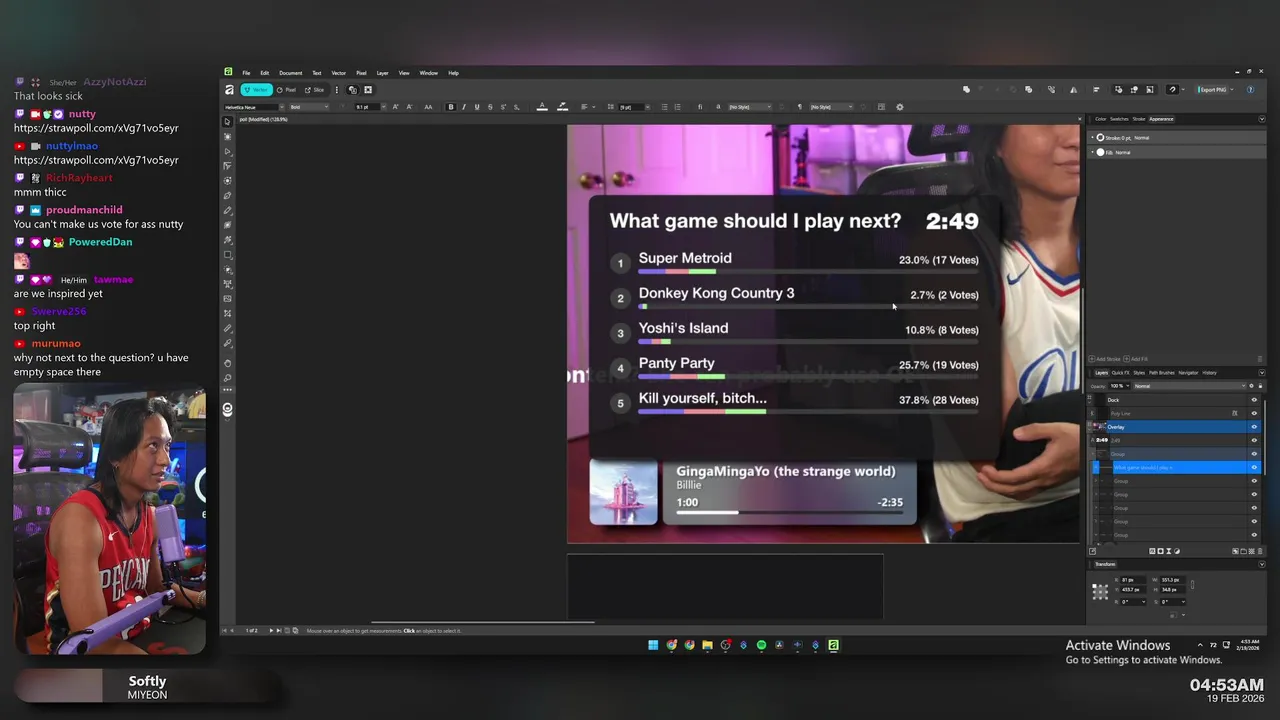Open the bulleted list option
The width and height of the screenshot is (1280, 720).
tap(664, 107)
